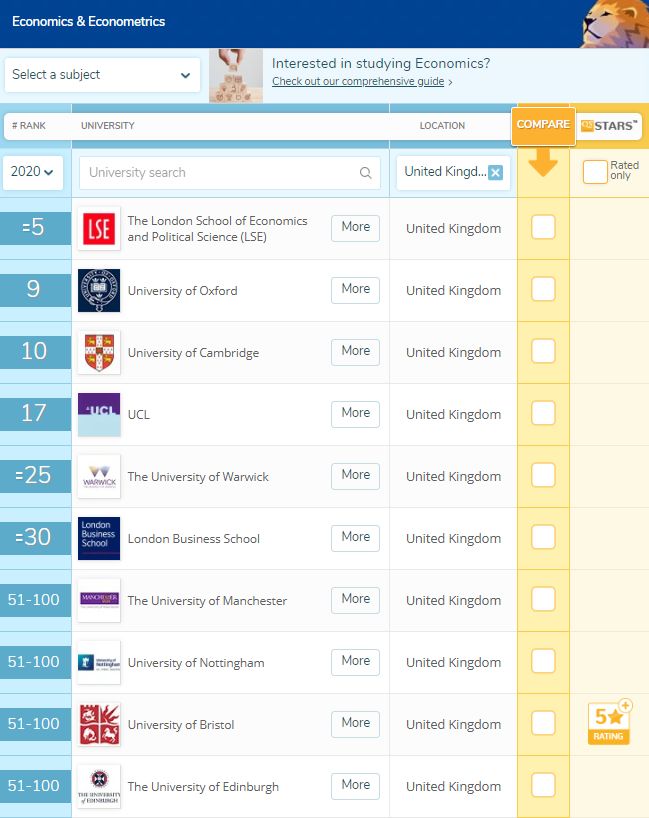Enable the Rated only checkbox
The height and width of the screenshot is (818, 649).
pyautogui.click(x=595, y=172)
